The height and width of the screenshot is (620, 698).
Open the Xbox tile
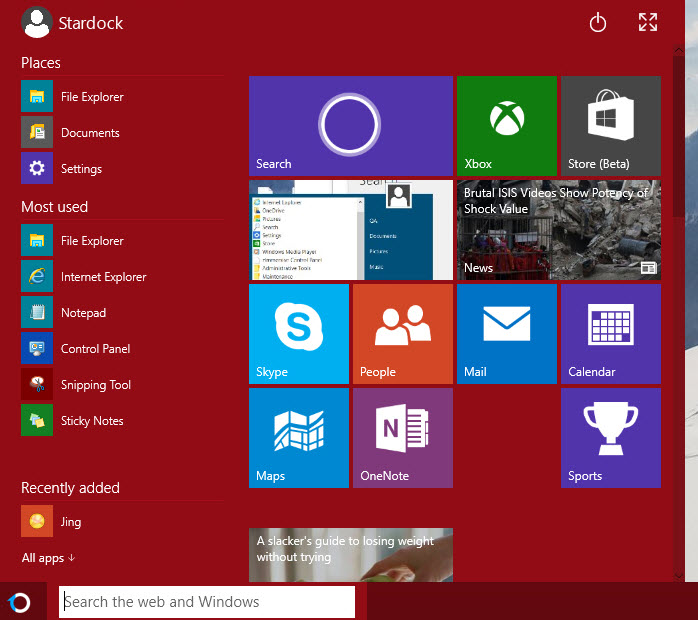point(507,126)
